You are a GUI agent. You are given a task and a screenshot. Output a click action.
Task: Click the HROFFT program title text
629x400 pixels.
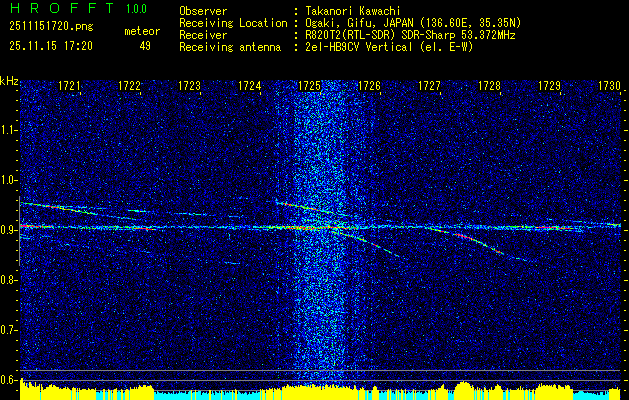click(63, 8)
